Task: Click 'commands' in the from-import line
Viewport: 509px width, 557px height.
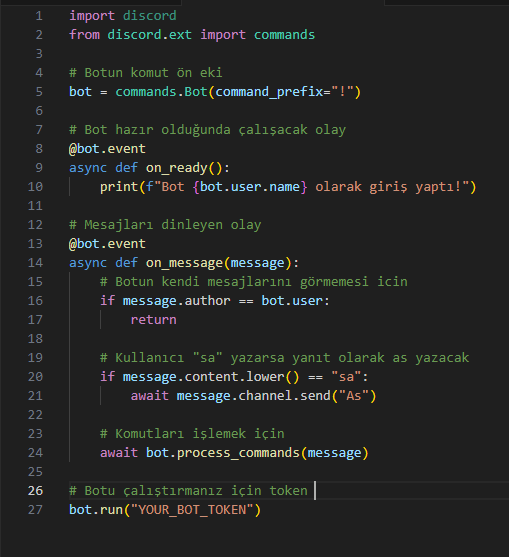Action: (x=285, y=35)
